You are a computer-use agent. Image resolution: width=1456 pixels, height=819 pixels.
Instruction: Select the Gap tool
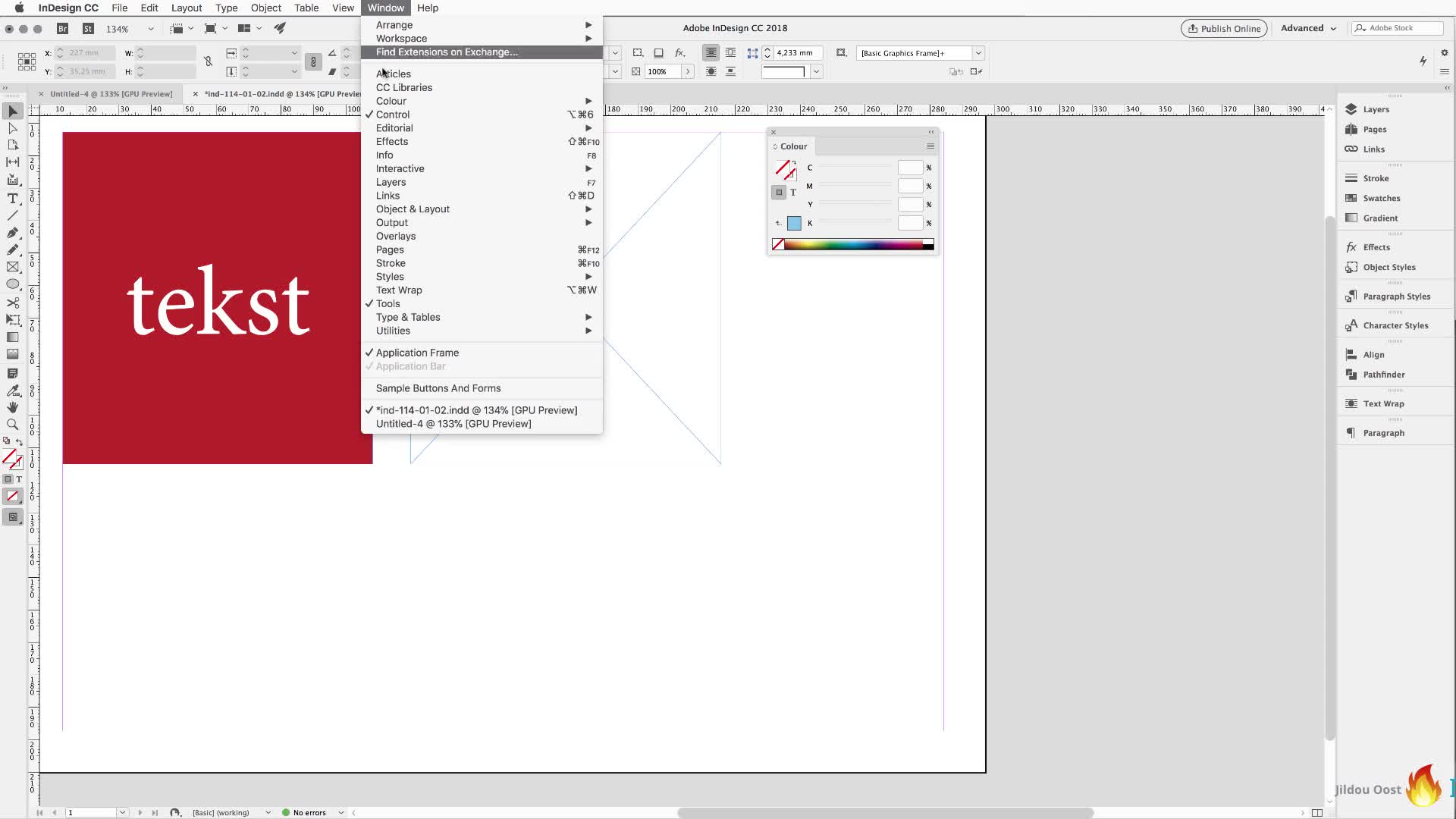coord(13,162)
